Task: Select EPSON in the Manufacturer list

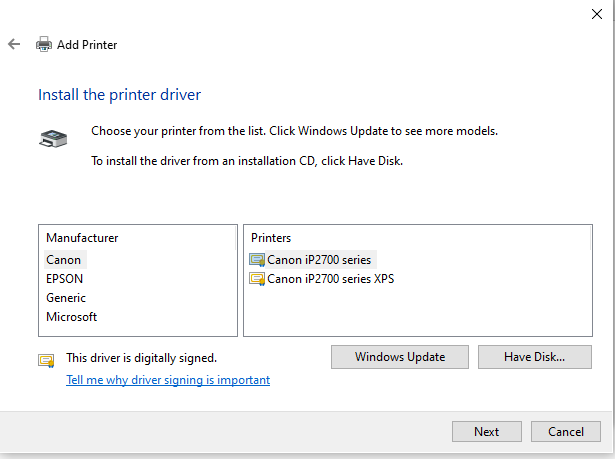Action: click(x=65, y=279)
